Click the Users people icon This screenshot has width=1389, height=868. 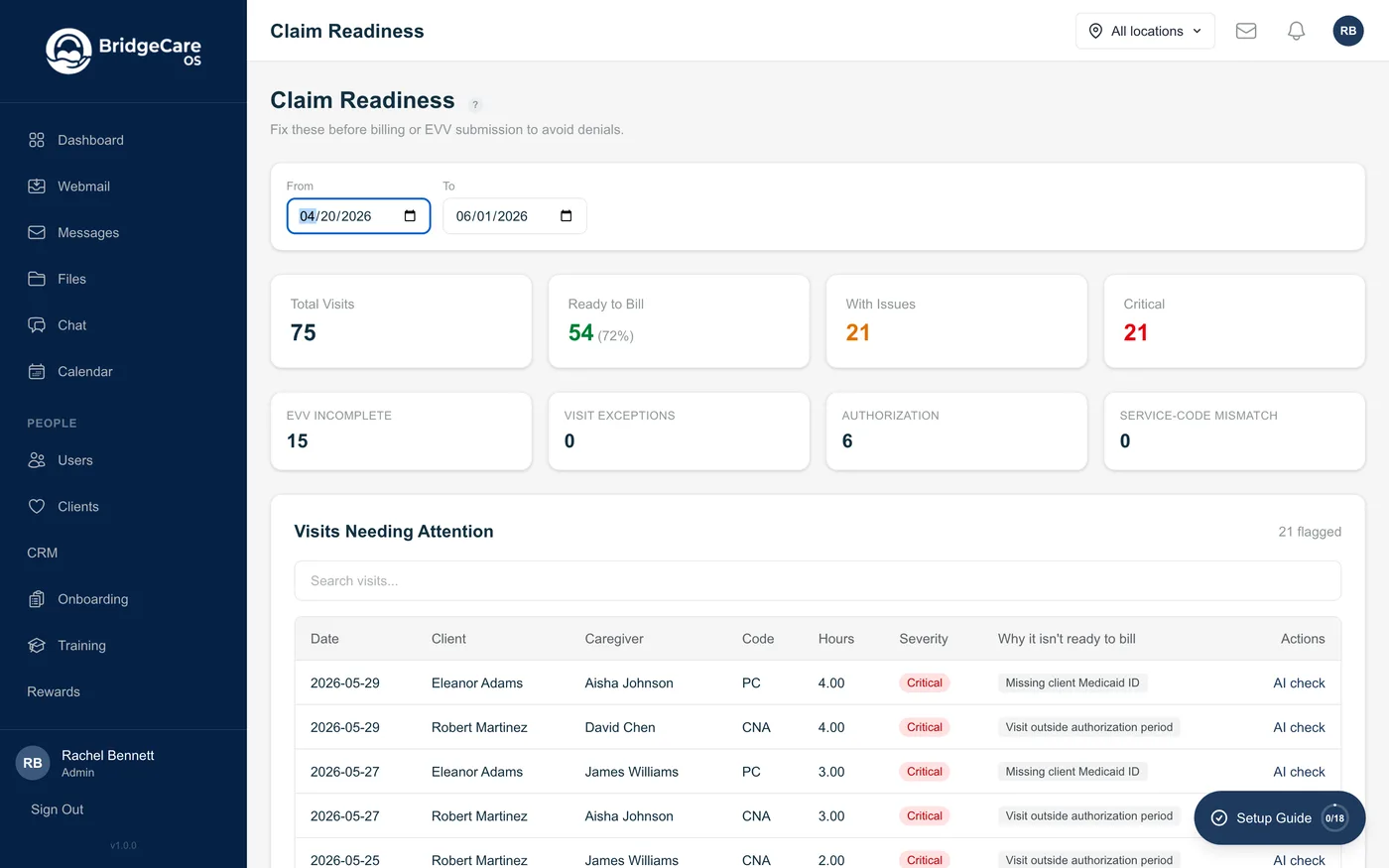point(37,460)
